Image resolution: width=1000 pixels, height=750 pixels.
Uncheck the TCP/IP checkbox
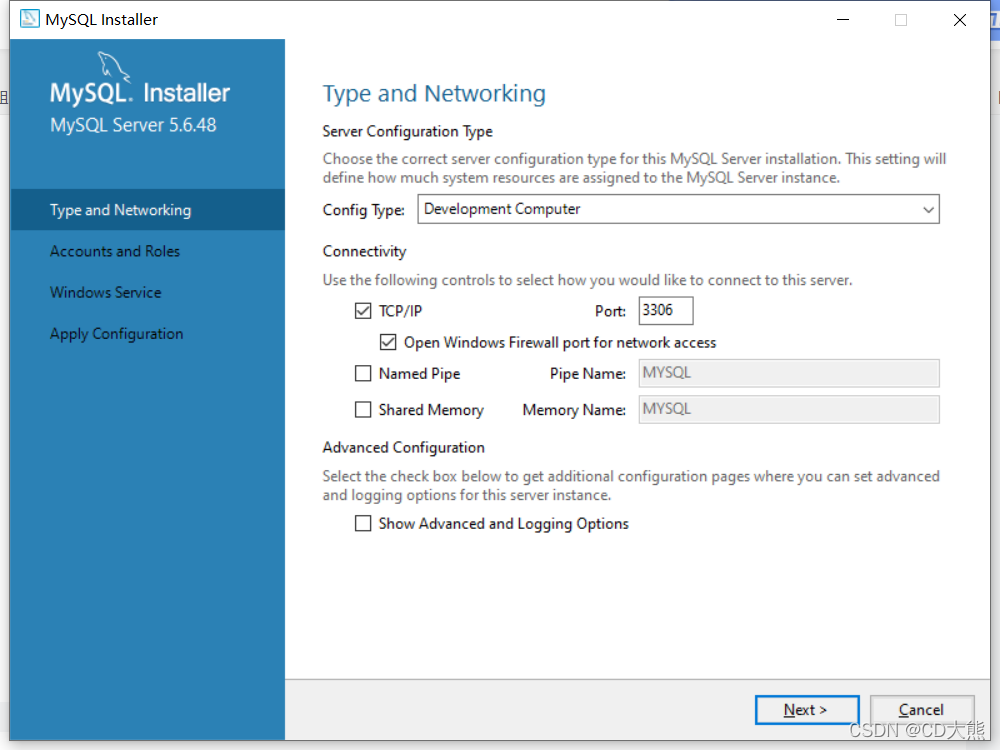363,311
